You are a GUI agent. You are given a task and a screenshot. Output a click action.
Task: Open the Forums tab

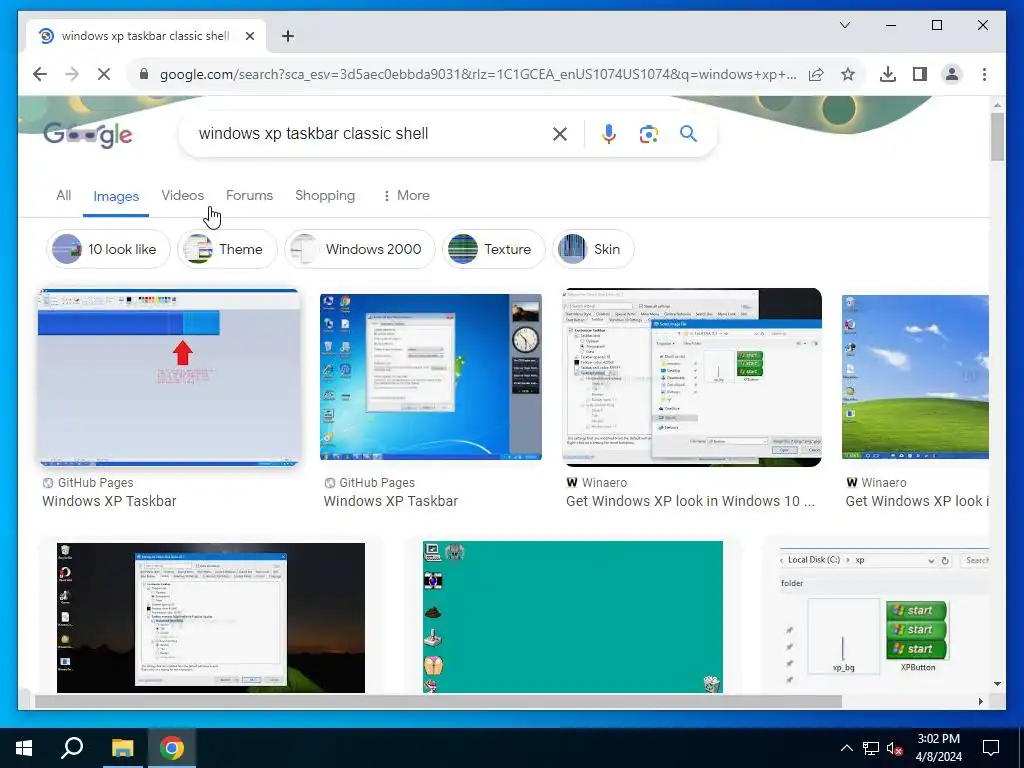[249, 195]
